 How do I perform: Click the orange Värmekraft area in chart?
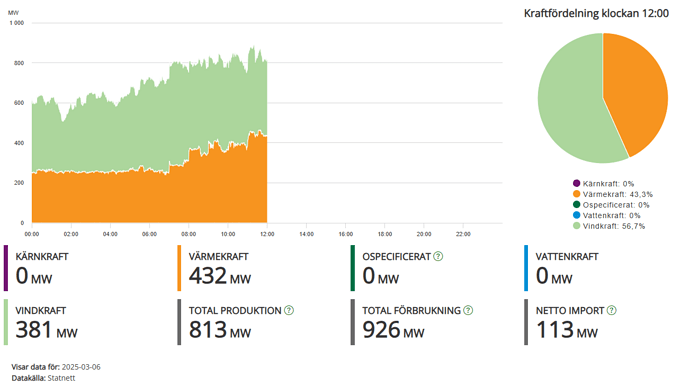[150, 198]
